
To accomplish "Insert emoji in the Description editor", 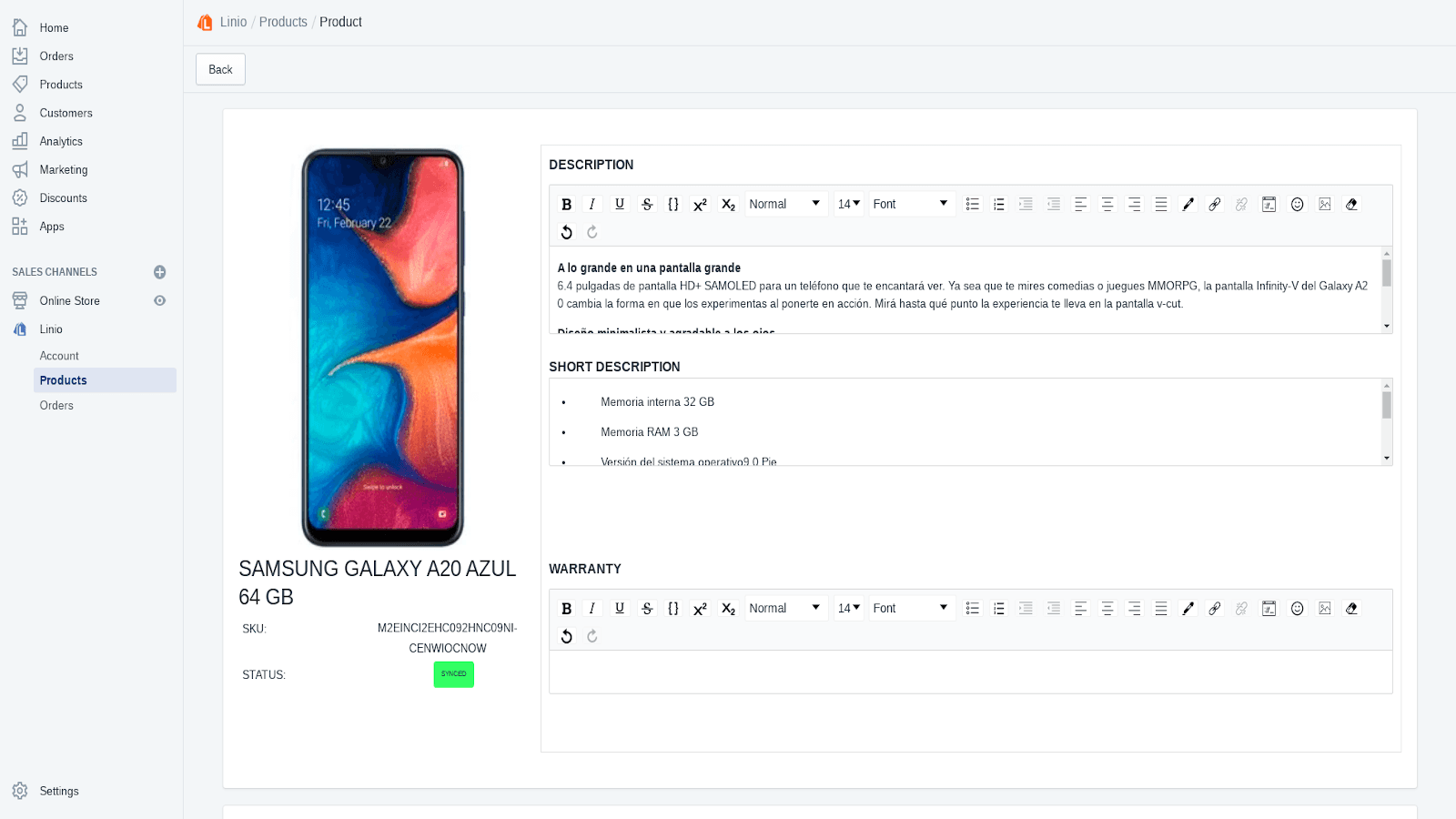I will click(1297, 205).
